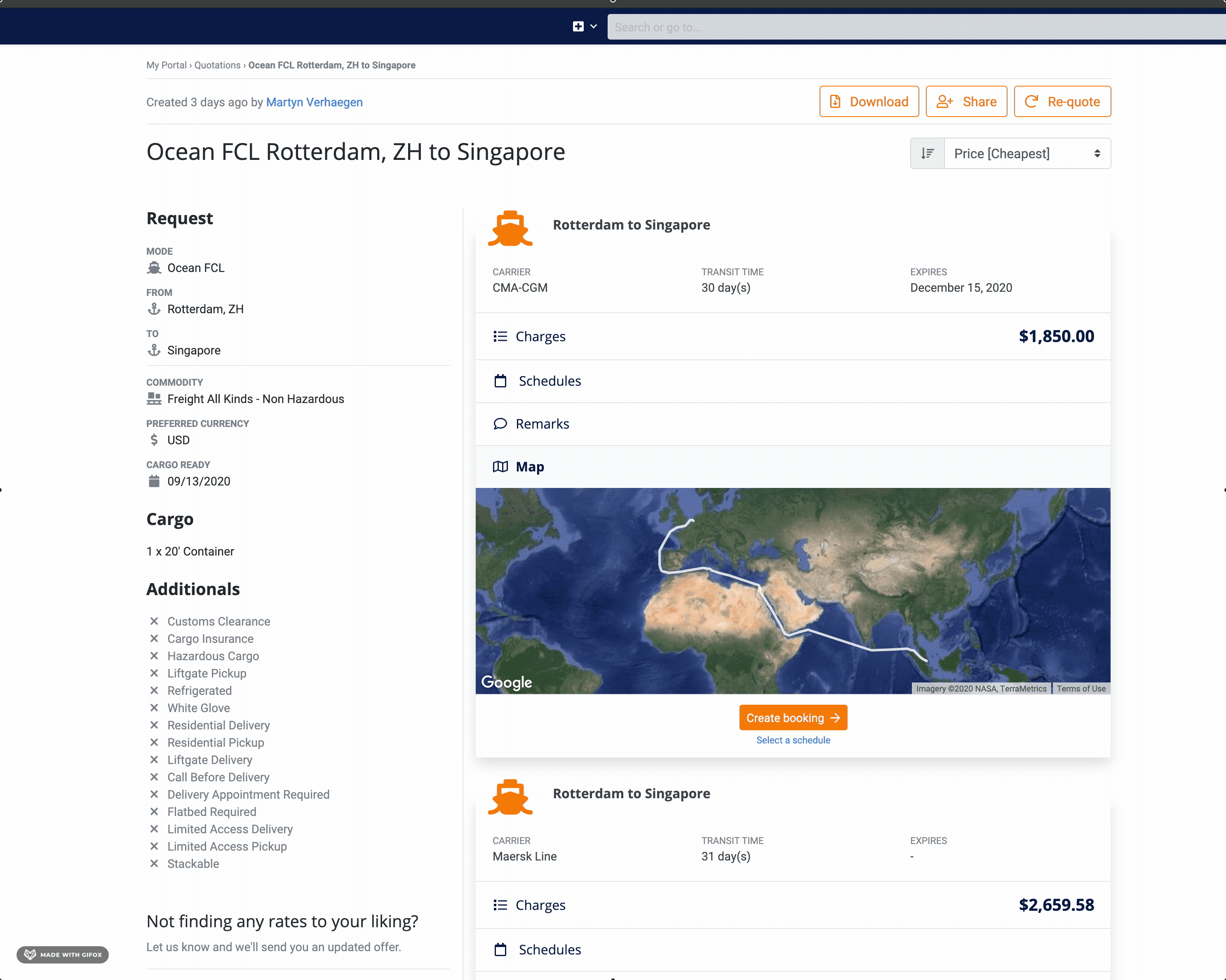Screen dimensions: 1226x980
Task: Click the X icon beside White Glove
Action: click(153, 708)
